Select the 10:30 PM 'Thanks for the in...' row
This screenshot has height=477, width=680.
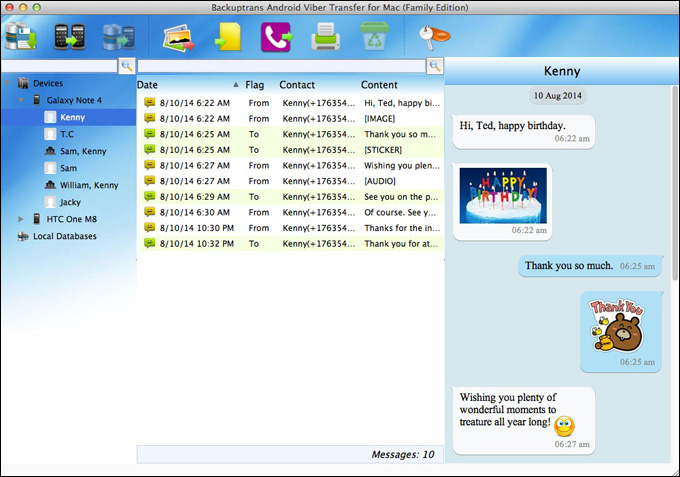click(291, 228)
